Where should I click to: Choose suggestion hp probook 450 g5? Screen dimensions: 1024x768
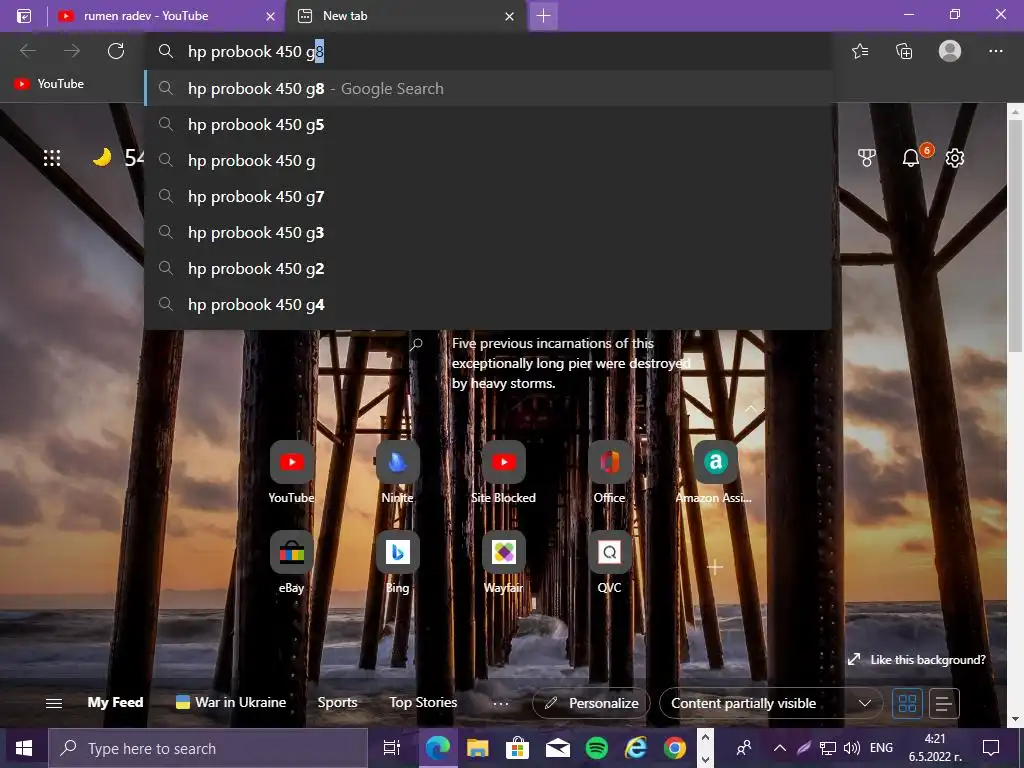[x=488, y=125]
